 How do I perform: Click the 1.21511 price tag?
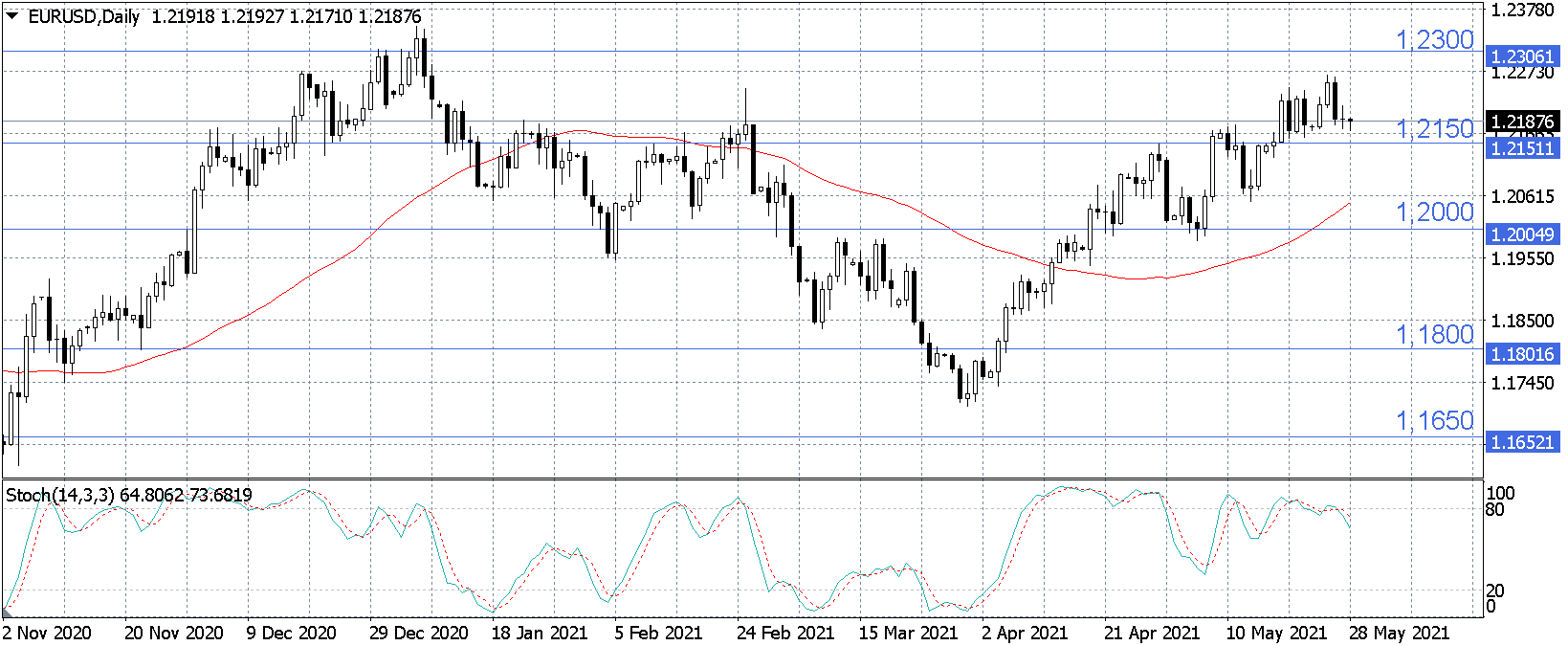(1523, 148)
